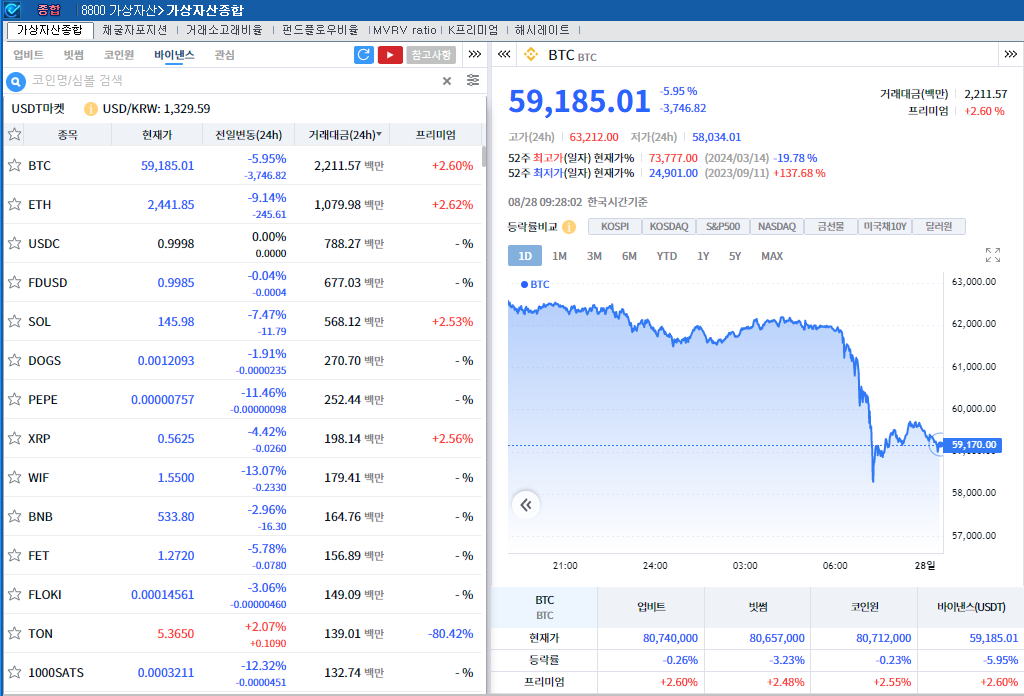Image resolution: width=1024 pixels, height=696 pixels.
Task: Click >>> arrows at far right of BTC header
Action: tap(1010, 54)
